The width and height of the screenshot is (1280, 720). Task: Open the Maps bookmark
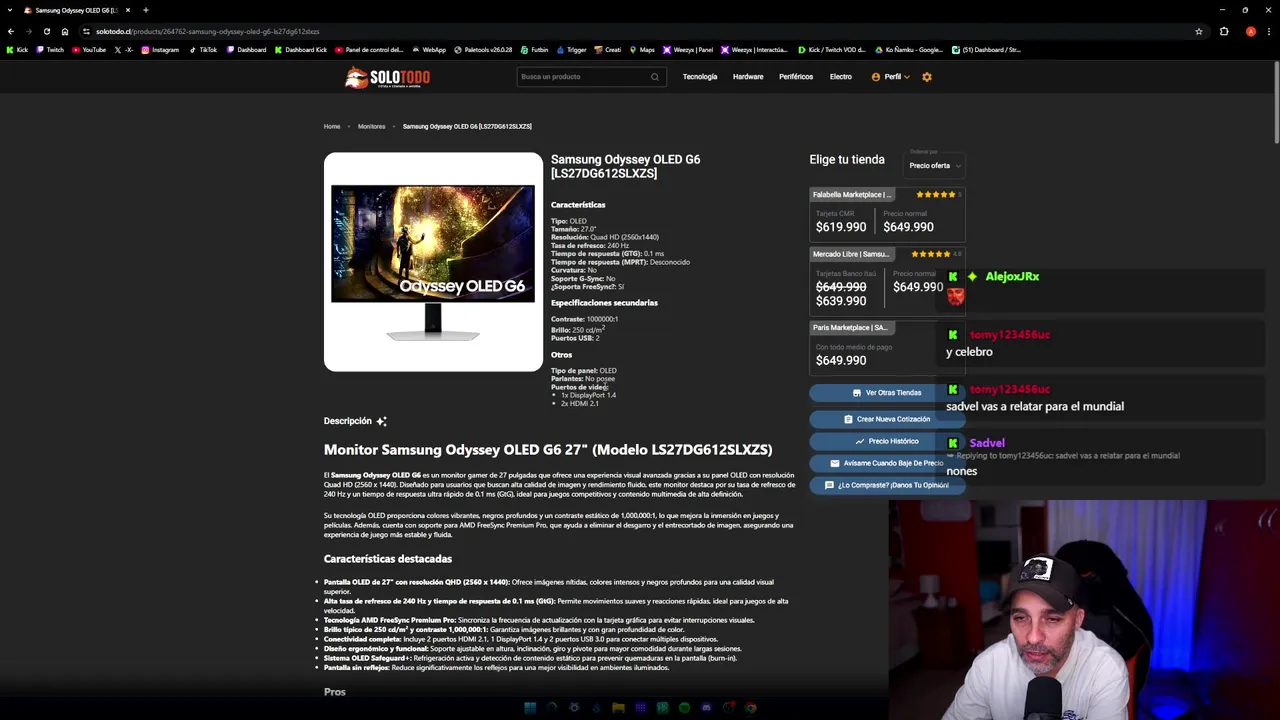pos(641,50)
